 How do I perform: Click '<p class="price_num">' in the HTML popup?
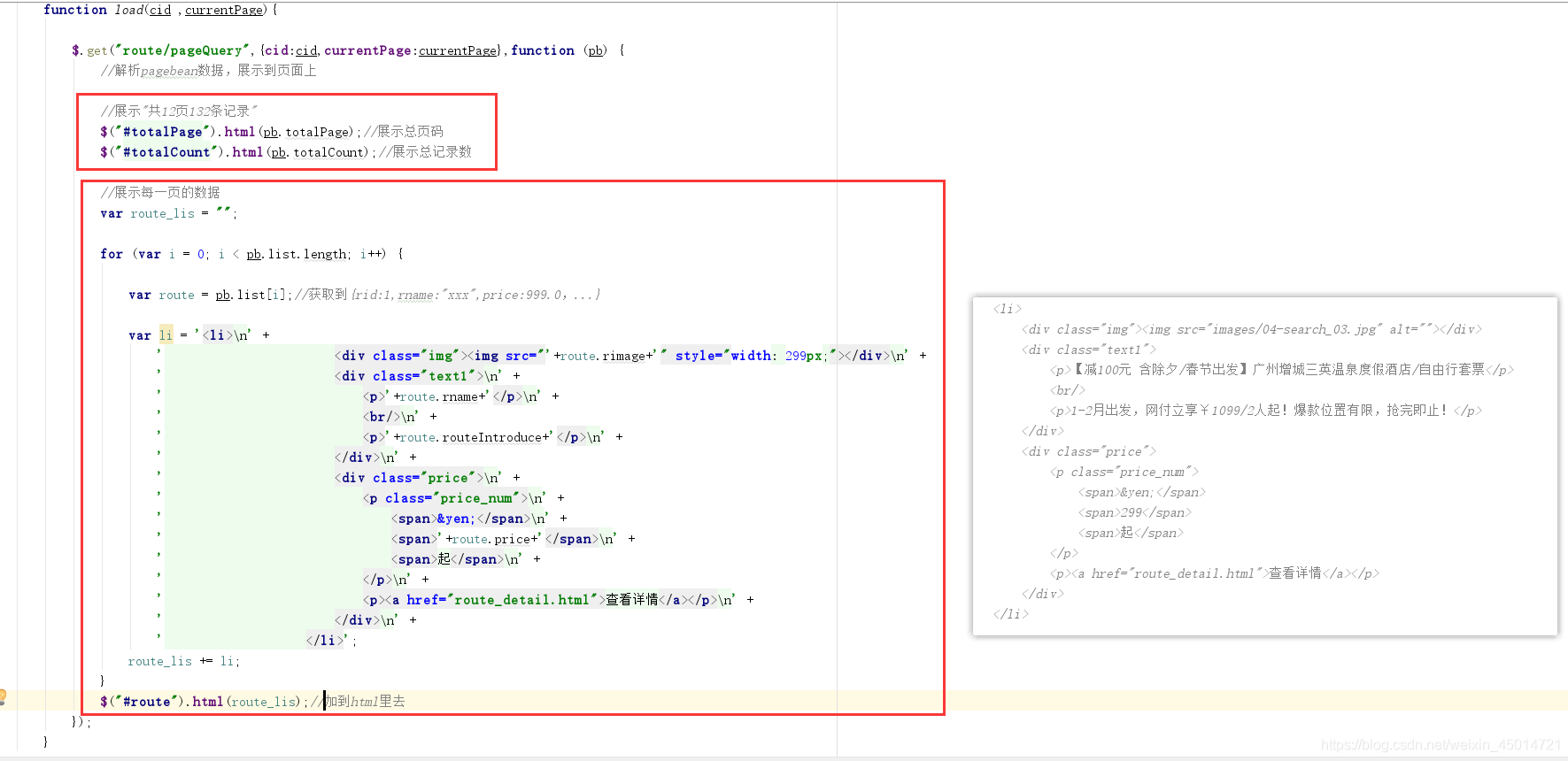(1124, 472)
